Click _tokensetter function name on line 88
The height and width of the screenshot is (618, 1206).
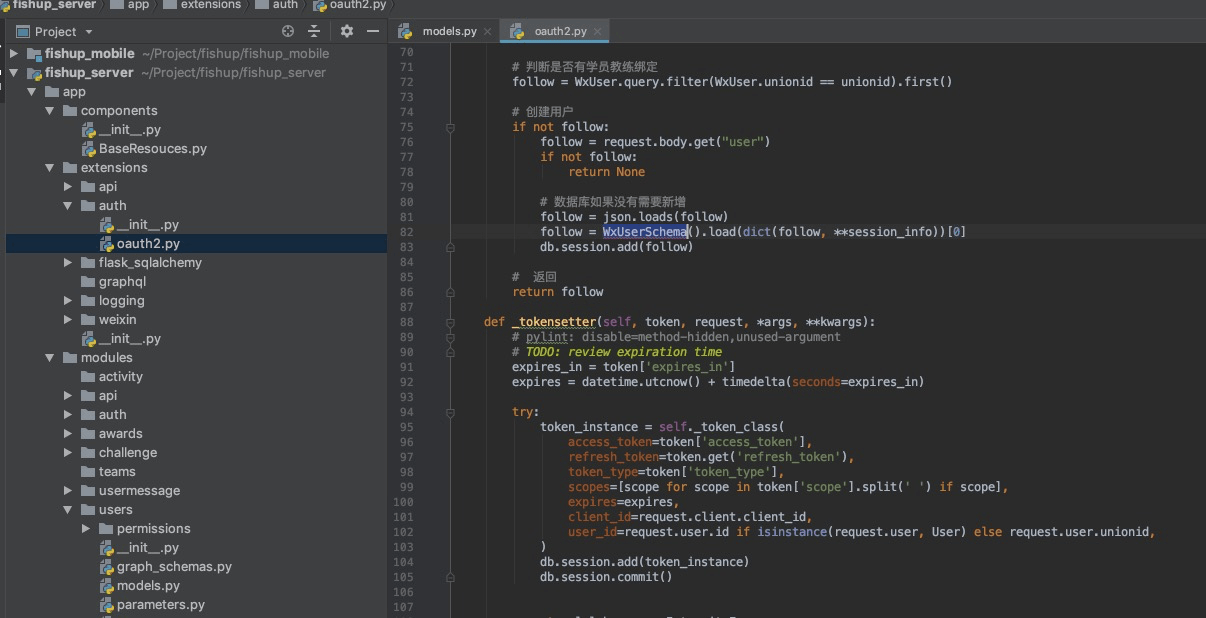coord(554,322)
